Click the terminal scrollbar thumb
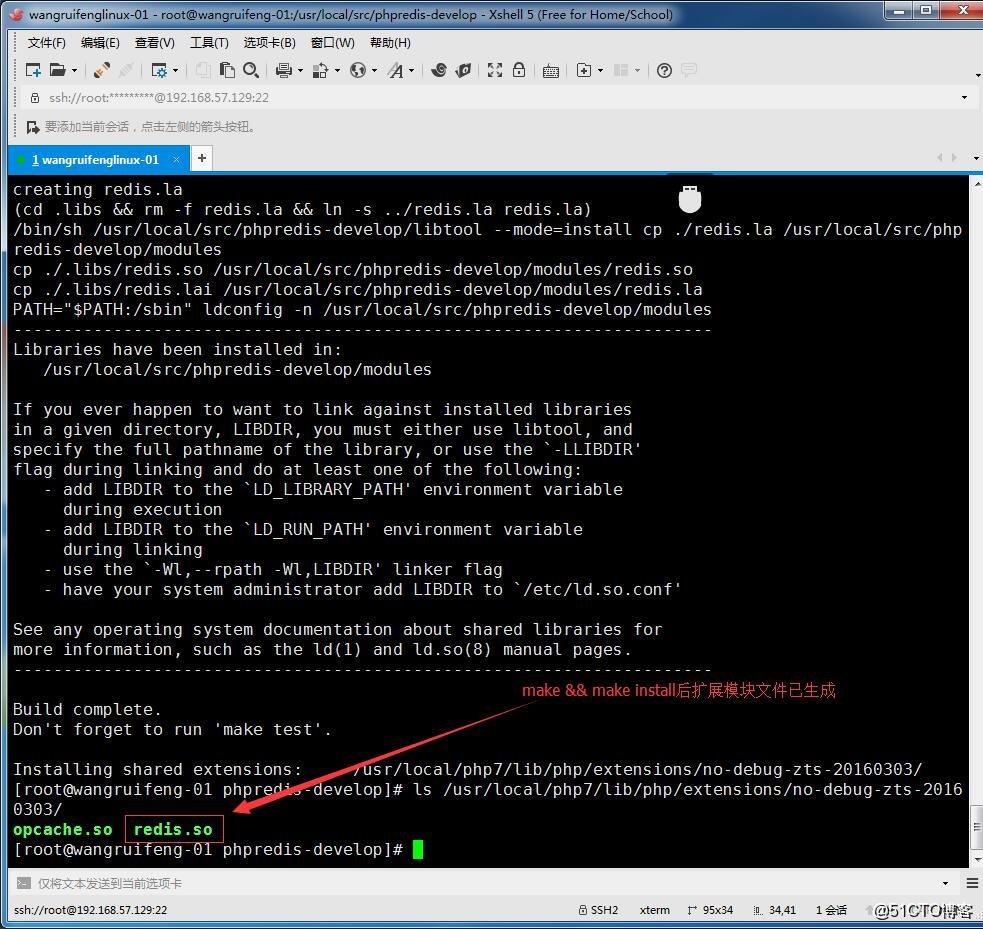Image resolution: width=983 pixels, height=929 pixels. click(x=977, y=827)
